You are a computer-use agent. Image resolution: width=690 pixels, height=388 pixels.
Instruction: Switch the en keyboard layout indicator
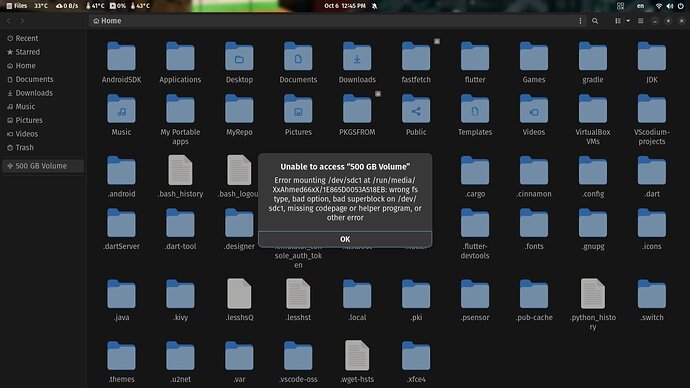click(x=640, y=6)
